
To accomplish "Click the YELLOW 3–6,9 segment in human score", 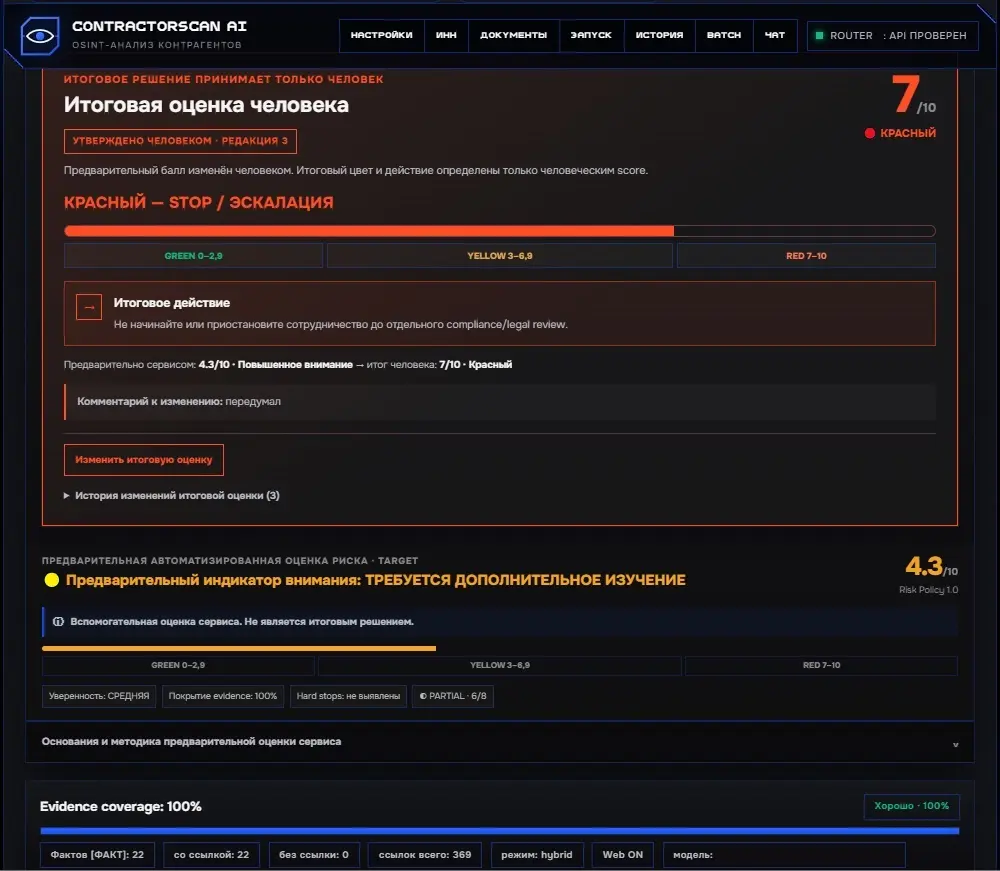I will (x=499, y=256).
